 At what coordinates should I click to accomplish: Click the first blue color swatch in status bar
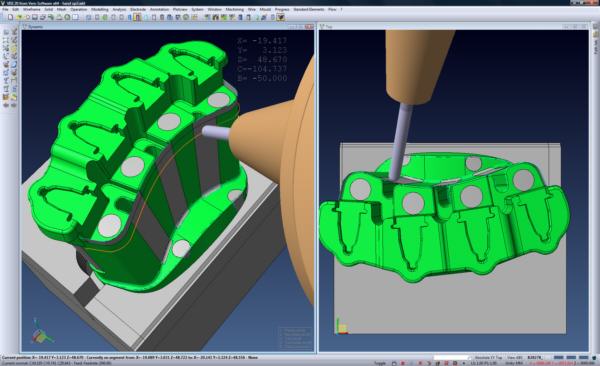558,358
